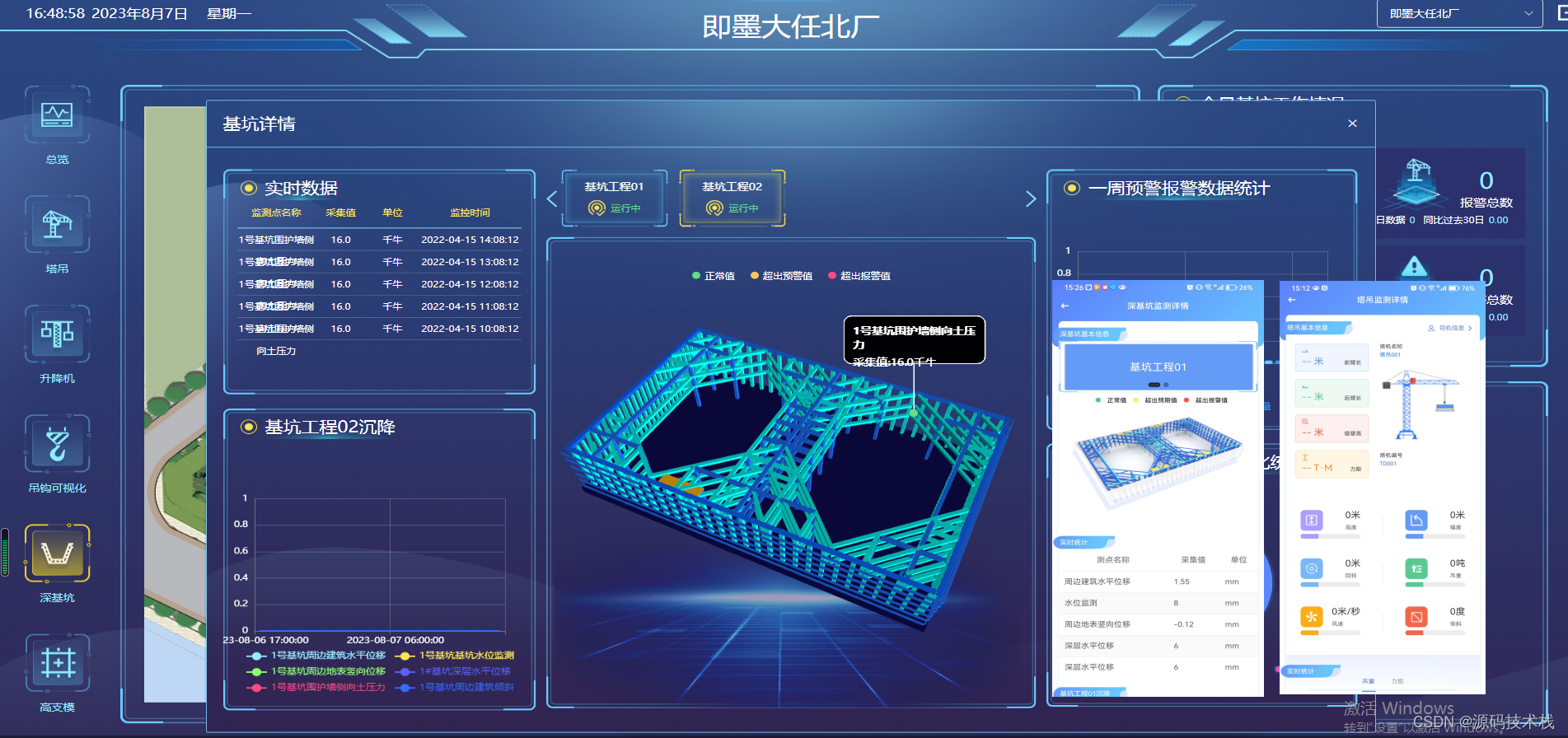Click 周边地表竖向位移 row in phone table
Viewport: 1568px width, 738px height.
tap(1157, 624)
